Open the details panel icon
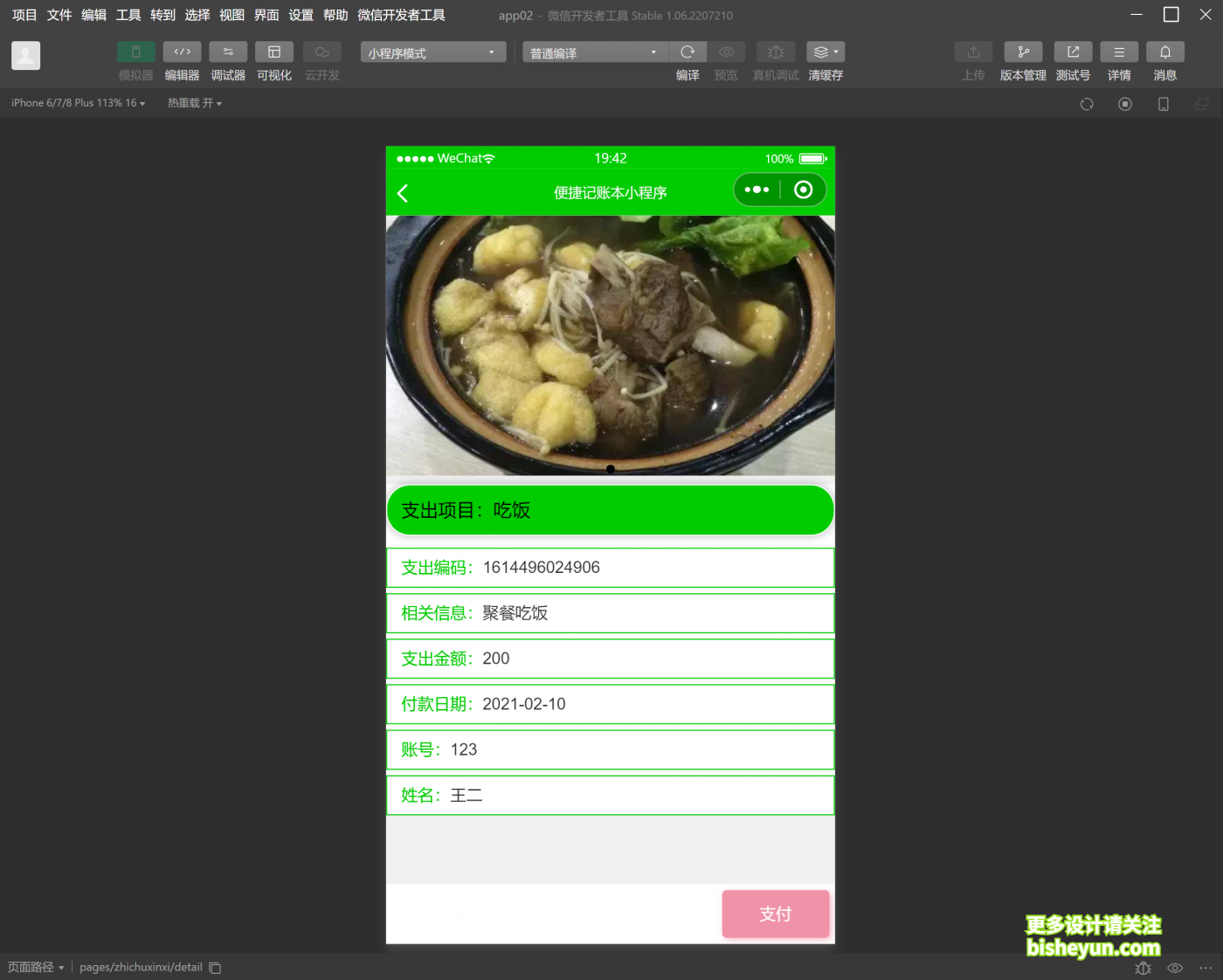Viewport: 1223px width, 980px height. [x=1118, y=52]
